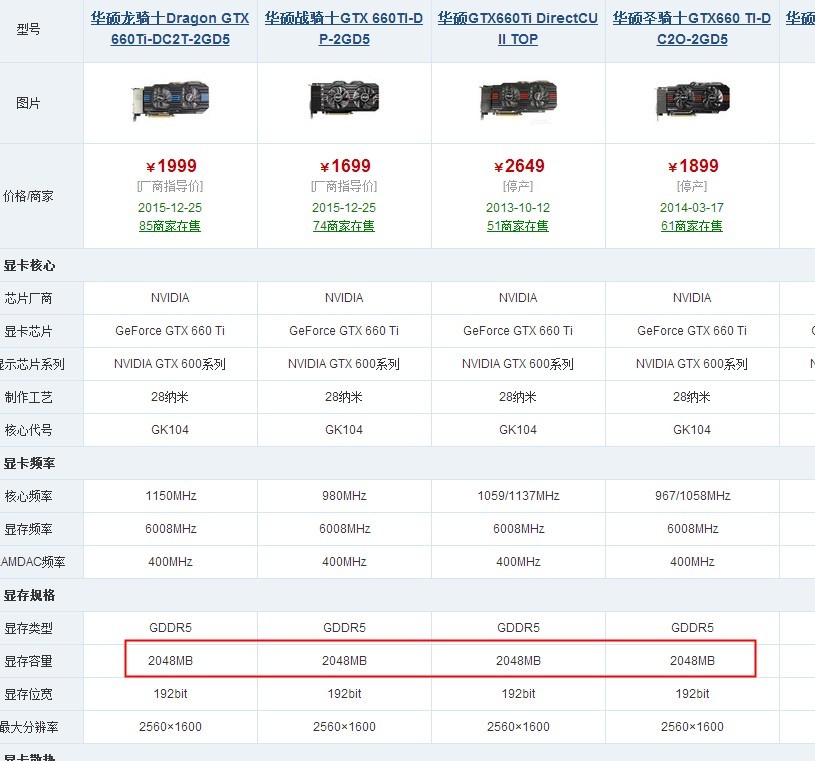Click the 核心频率 row label
Image resolution: width=815 pixels, height=761 pixels.
click(x=28, y=496)
